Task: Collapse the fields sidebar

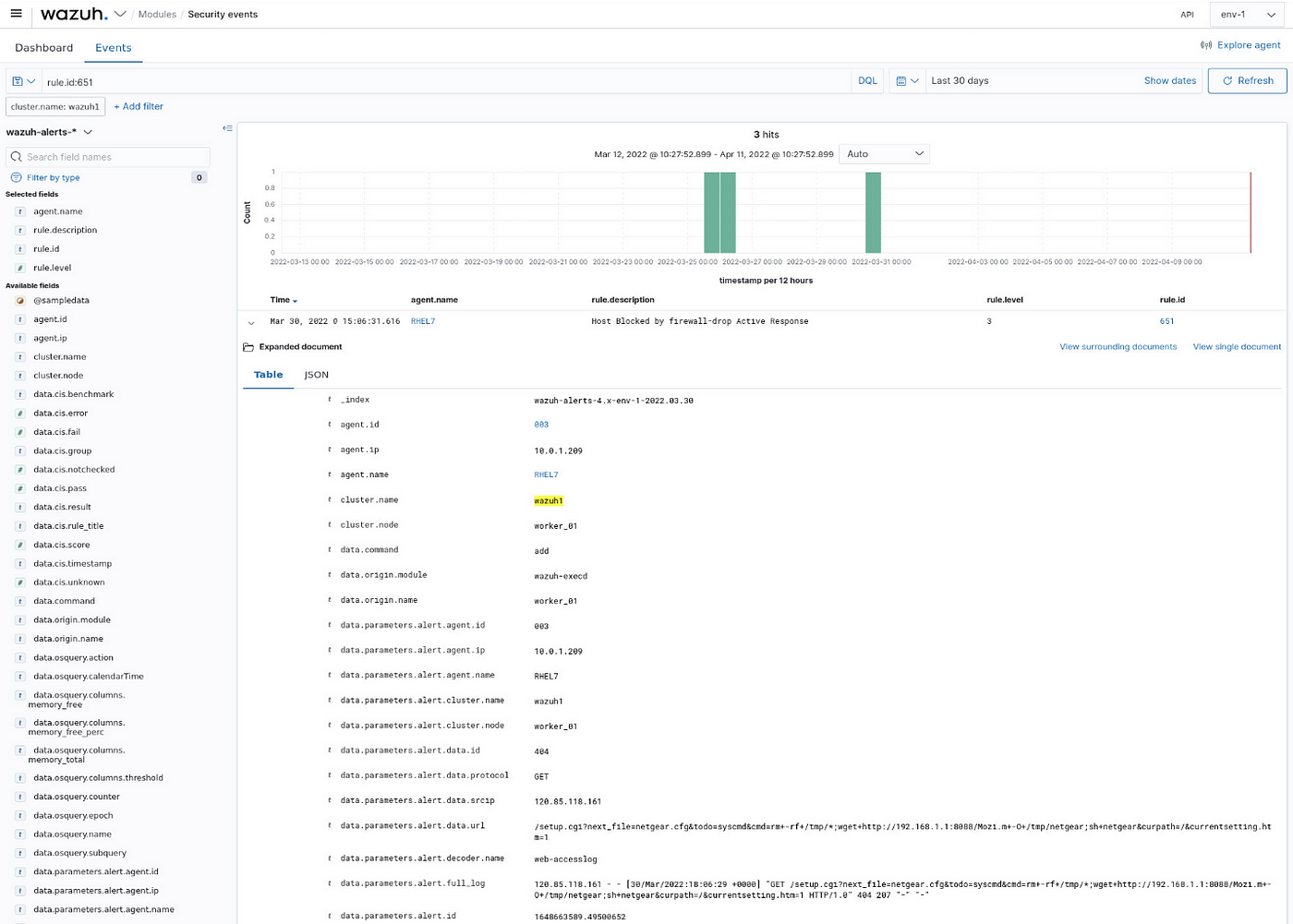Action: click(227, 128)
